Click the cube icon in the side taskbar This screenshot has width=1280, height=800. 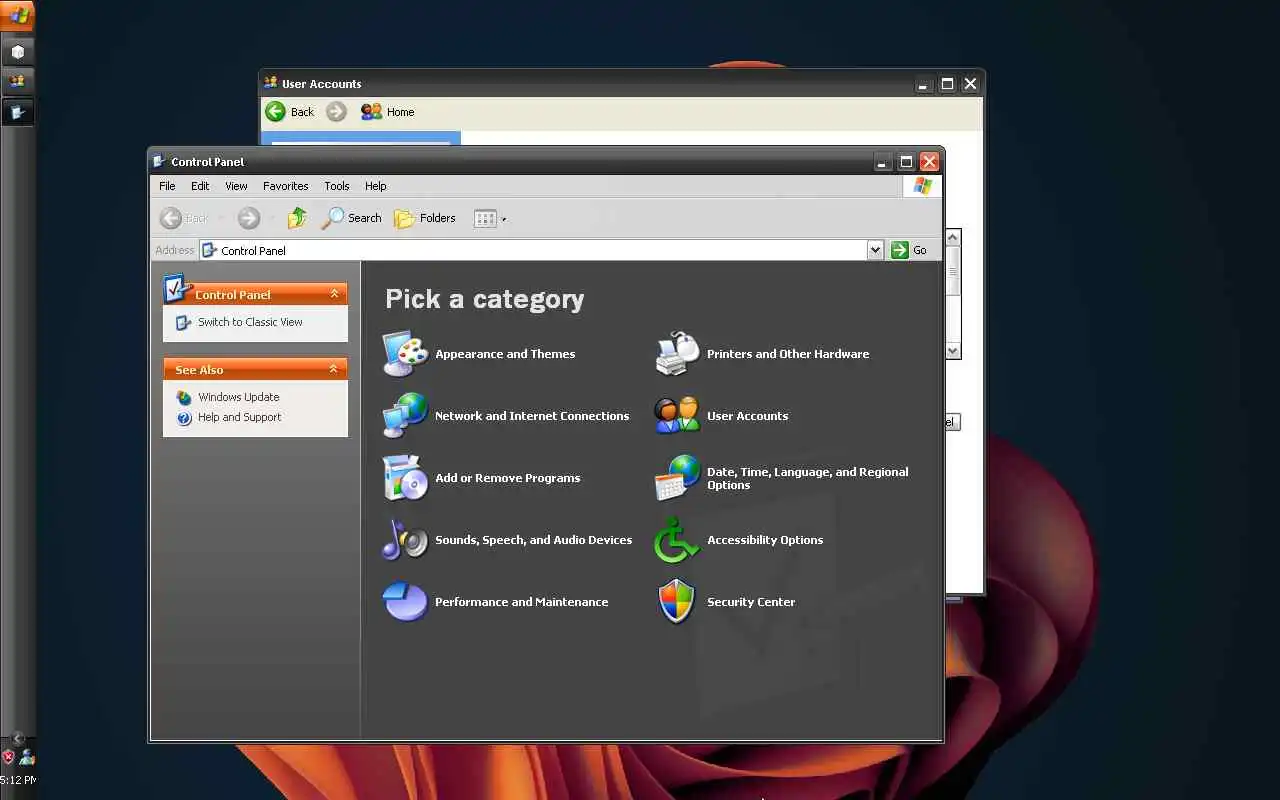[x=18, y=51]
